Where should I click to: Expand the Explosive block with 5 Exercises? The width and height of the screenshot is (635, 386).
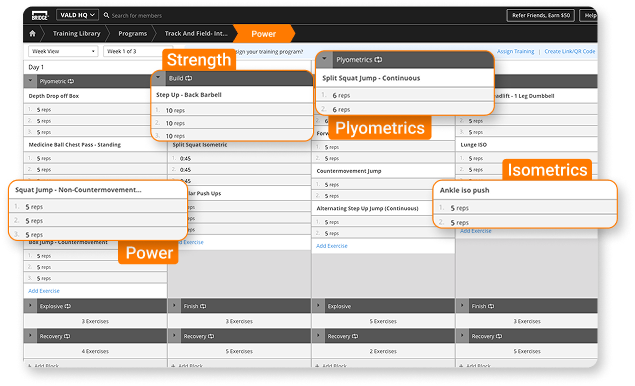pyautogui.click(x=318, y=306)
